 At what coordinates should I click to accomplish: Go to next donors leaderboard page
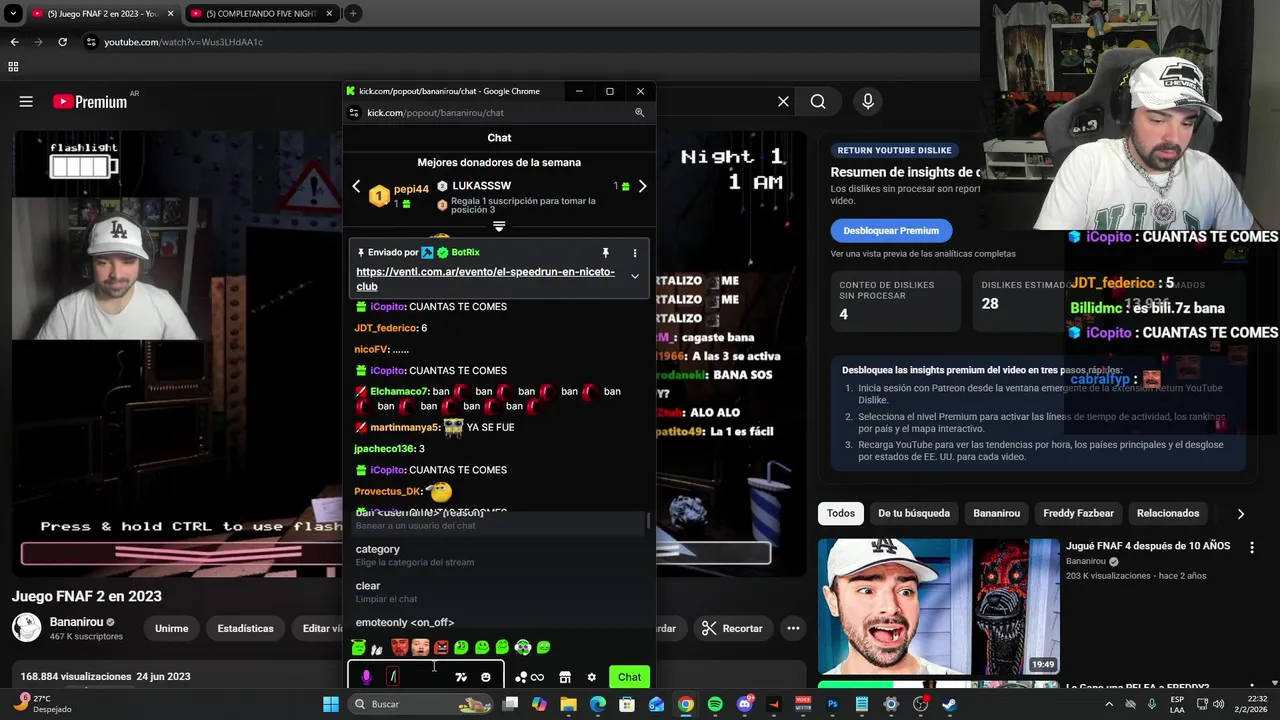coord(642,186)
